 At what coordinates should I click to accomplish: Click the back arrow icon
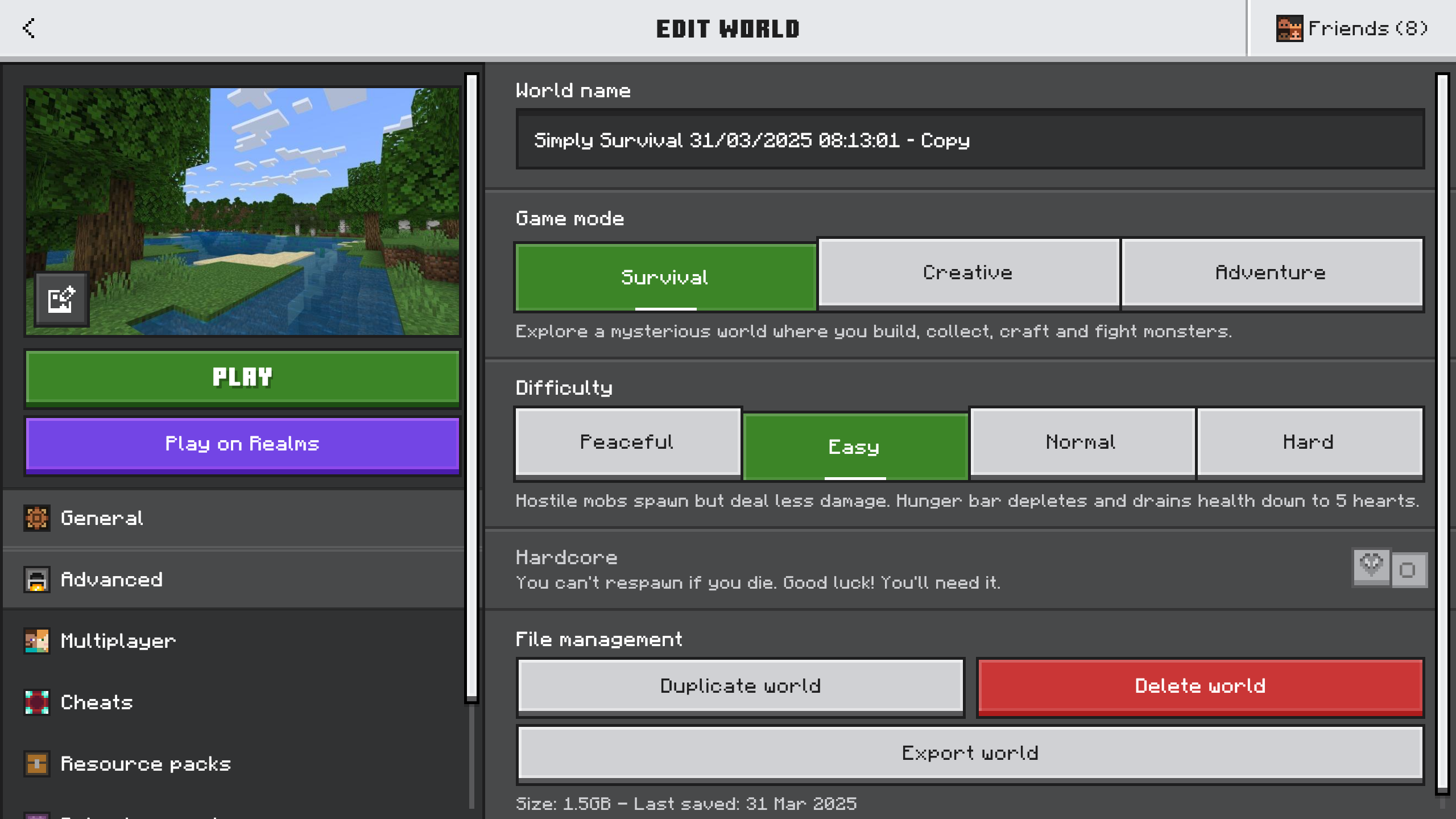29,28
